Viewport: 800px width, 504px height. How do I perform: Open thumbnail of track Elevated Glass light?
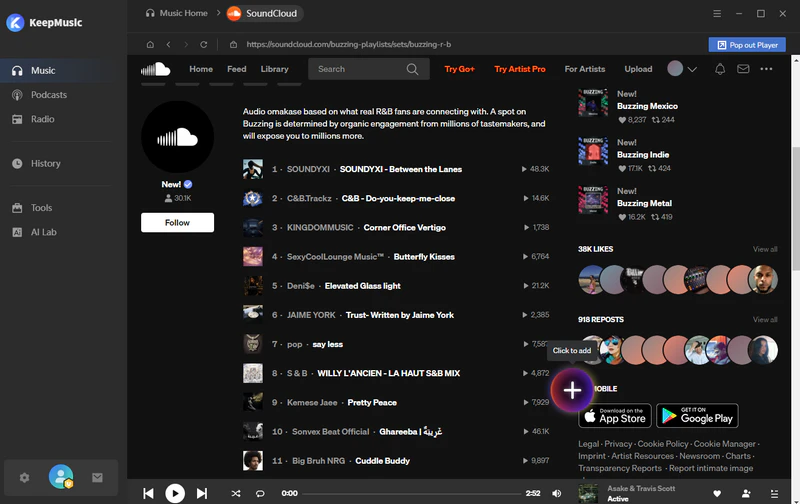(253, 286)
